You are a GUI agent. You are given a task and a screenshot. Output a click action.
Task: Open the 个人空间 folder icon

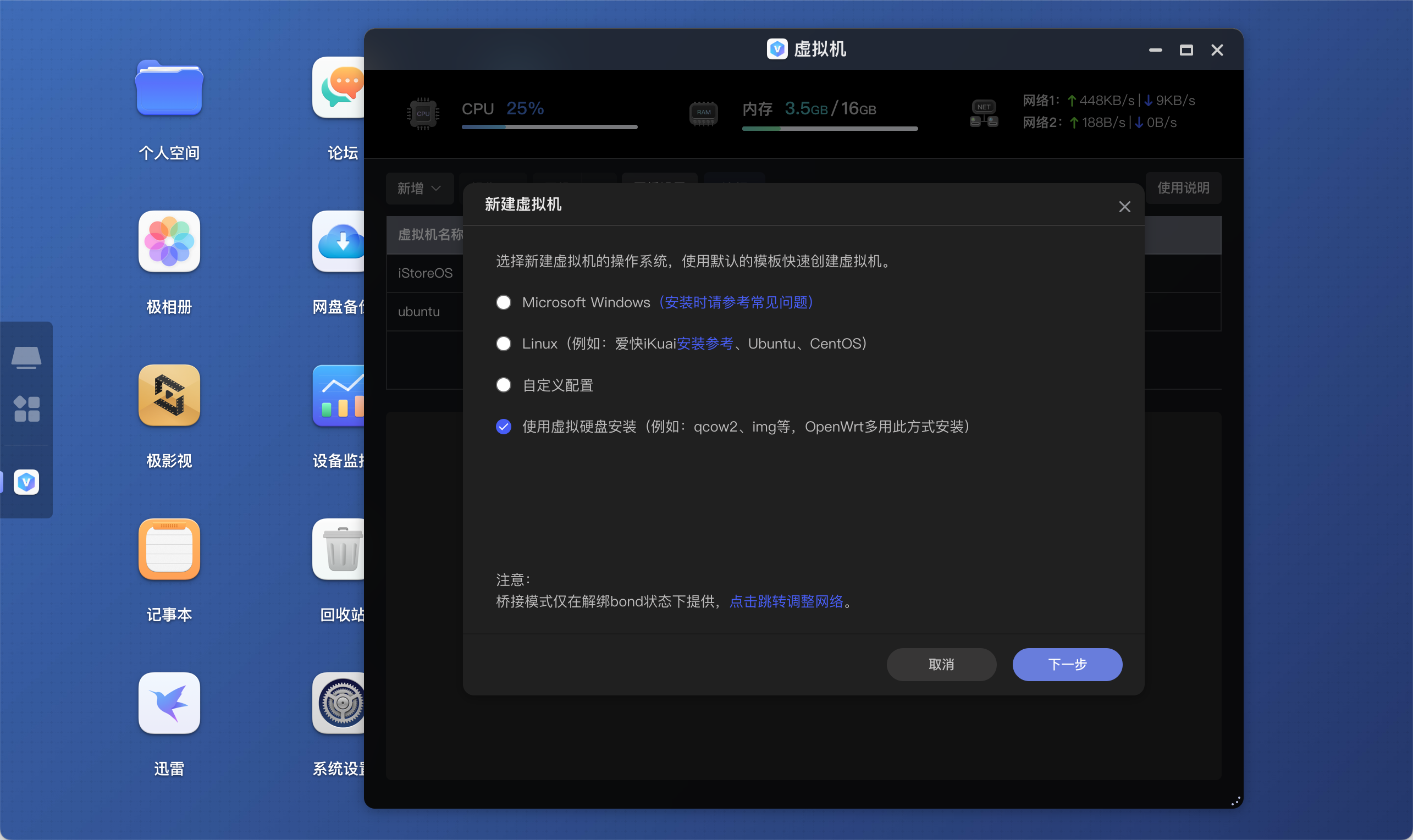click(169, 88)
